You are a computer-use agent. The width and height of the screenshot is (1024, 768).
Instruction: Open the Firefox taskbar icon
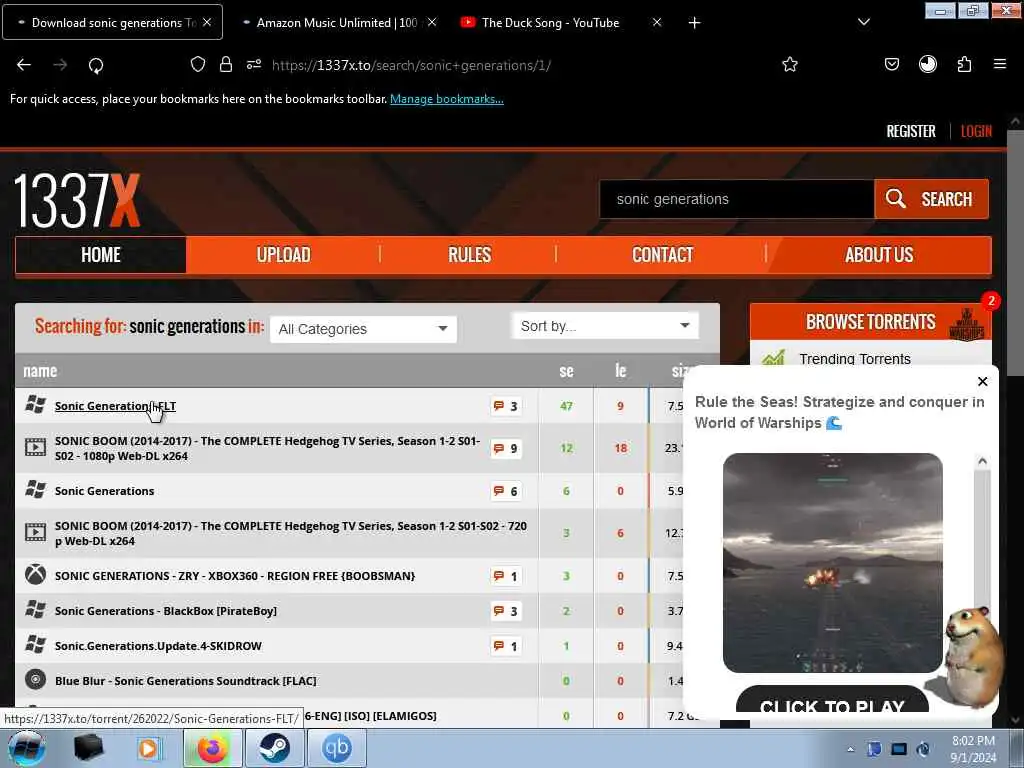click(x=212, y=748)
